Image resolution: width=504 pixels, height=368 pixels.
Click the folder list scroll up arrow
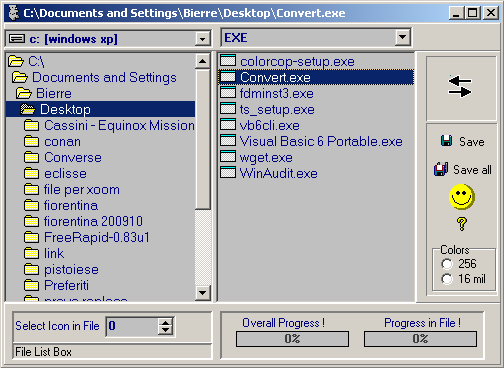point(202,61)
